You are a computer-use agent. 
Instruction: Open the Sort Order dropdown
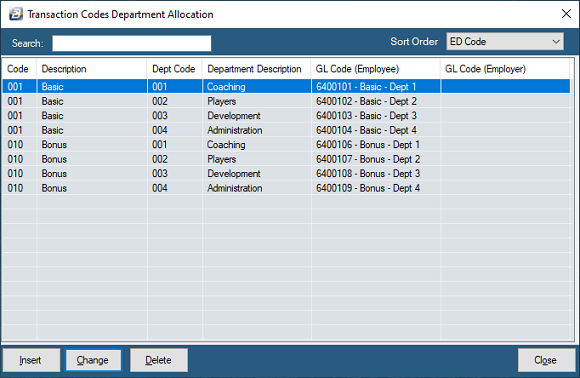coord(505,41)
